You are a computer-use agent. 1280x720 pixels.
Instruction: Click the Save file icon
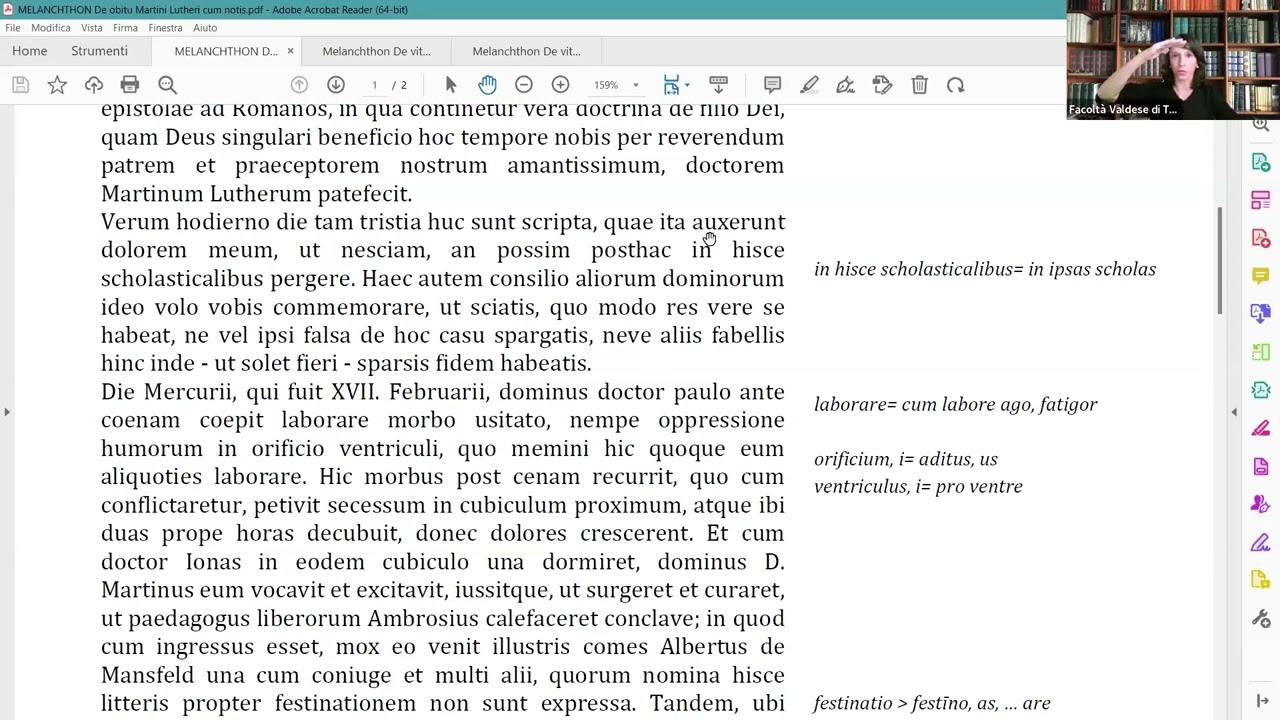click(20, 85)
